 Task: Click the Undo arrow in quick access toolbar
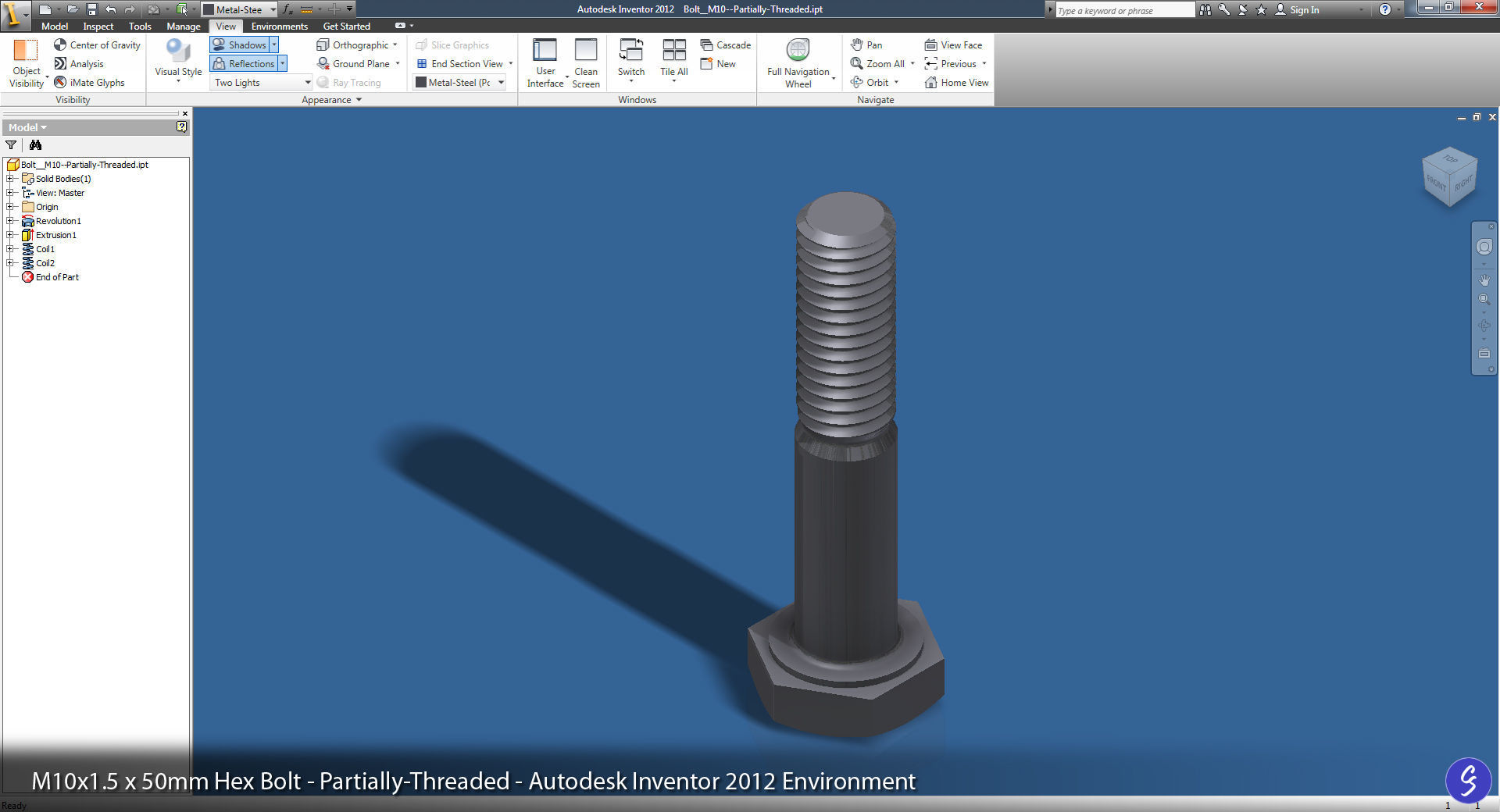coord(110,9)
